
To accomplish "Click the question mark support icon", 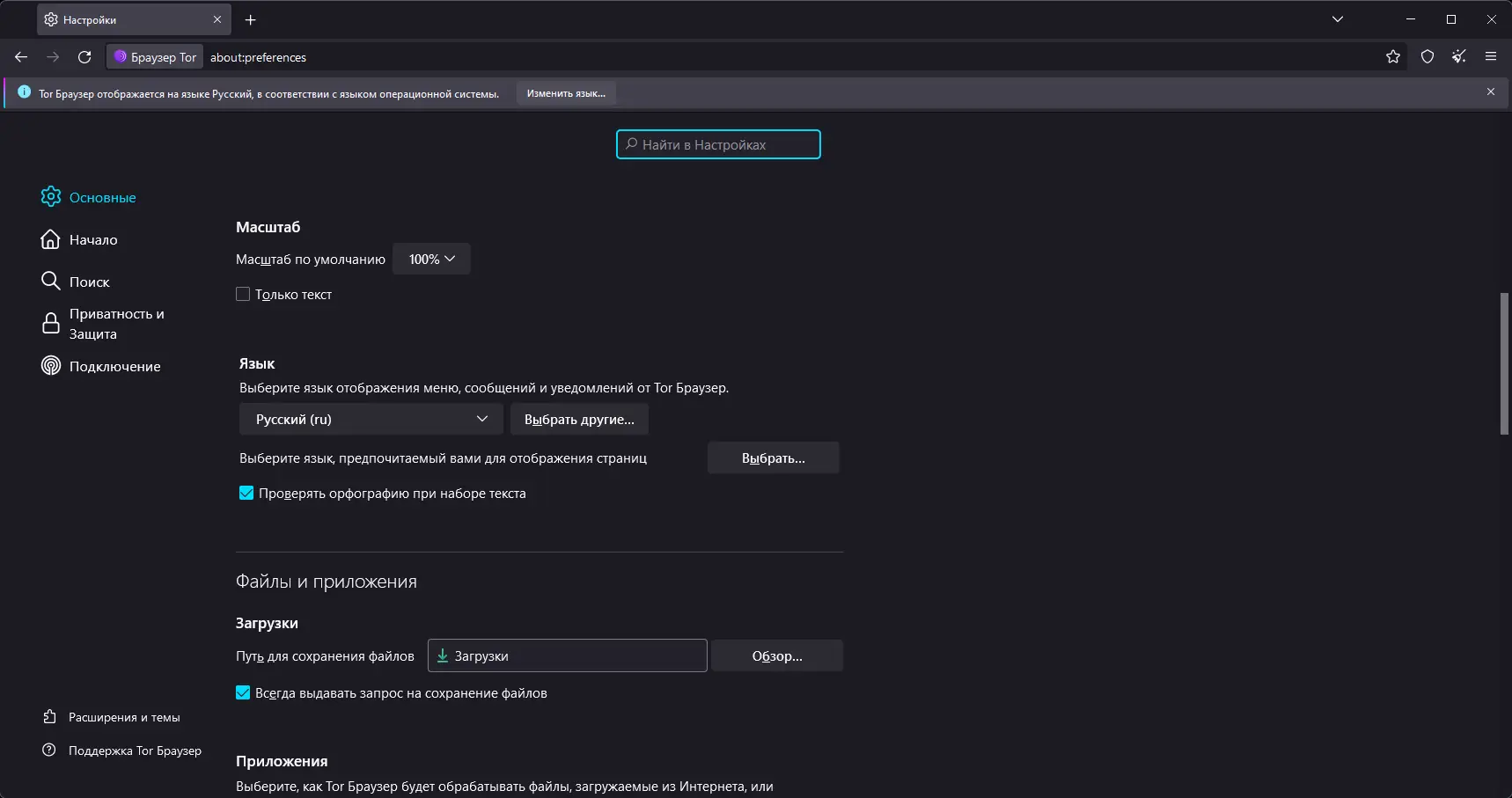I will coord(49,750).
